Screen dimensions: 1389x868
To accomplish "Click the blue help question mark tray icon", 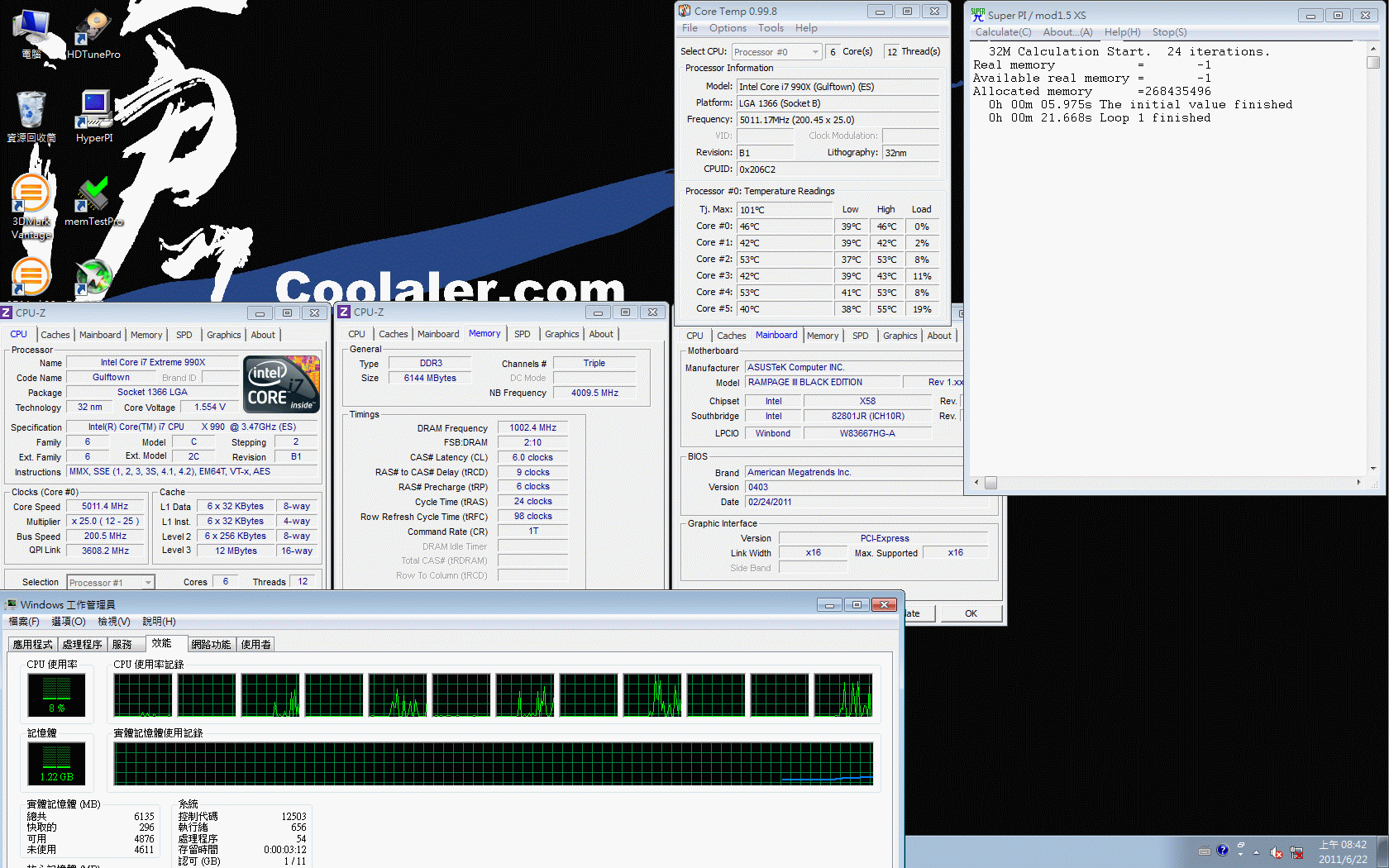I will 1223,849.
